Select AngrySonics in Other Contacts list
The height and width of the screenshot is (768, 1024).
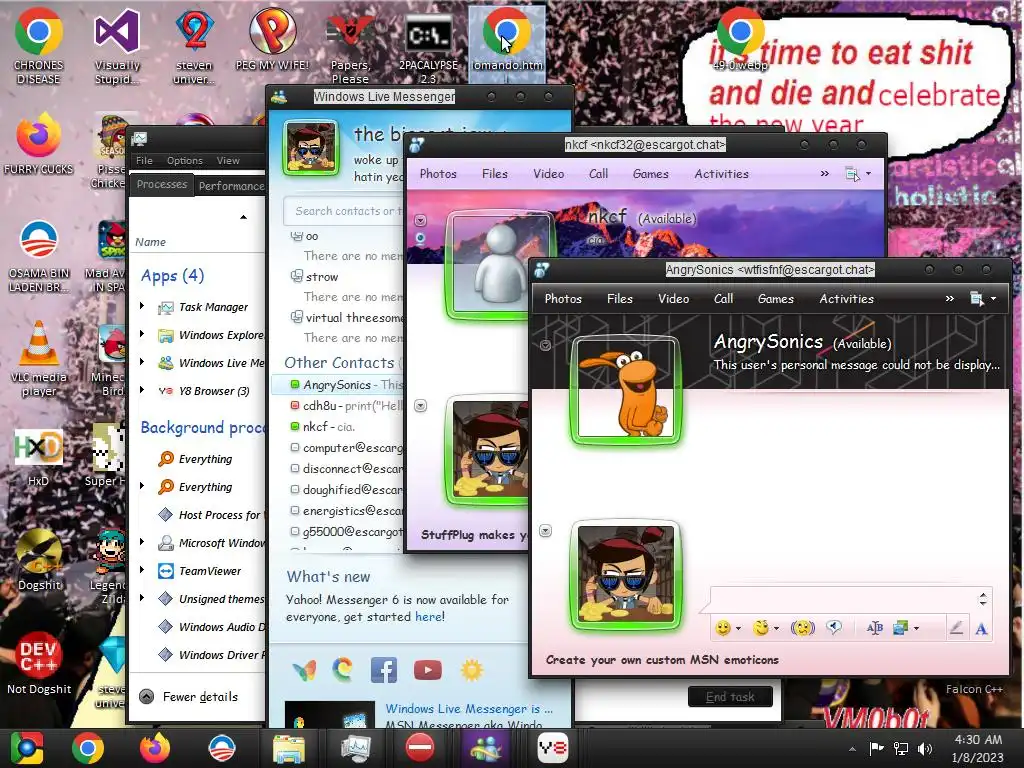click(x=337, y=385)
